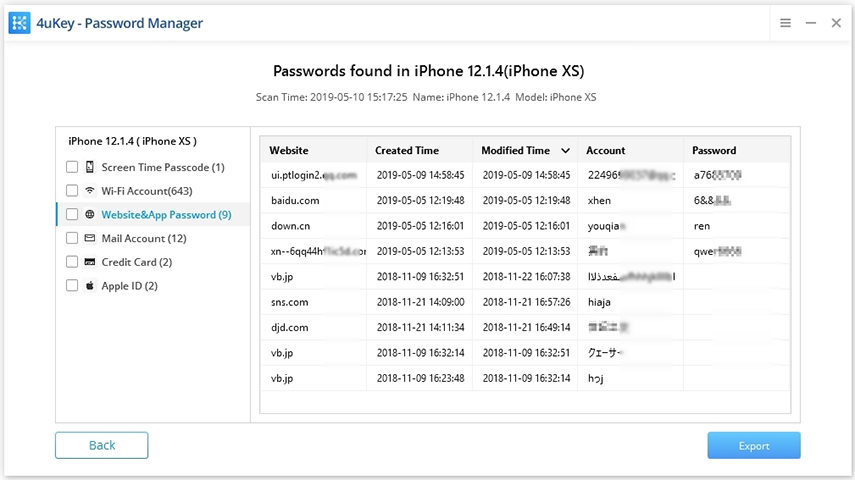Image resolution: width=855 pixels, height=480 pixels.
Task: Click account name hiaja
Action: [x=599, y=302]
